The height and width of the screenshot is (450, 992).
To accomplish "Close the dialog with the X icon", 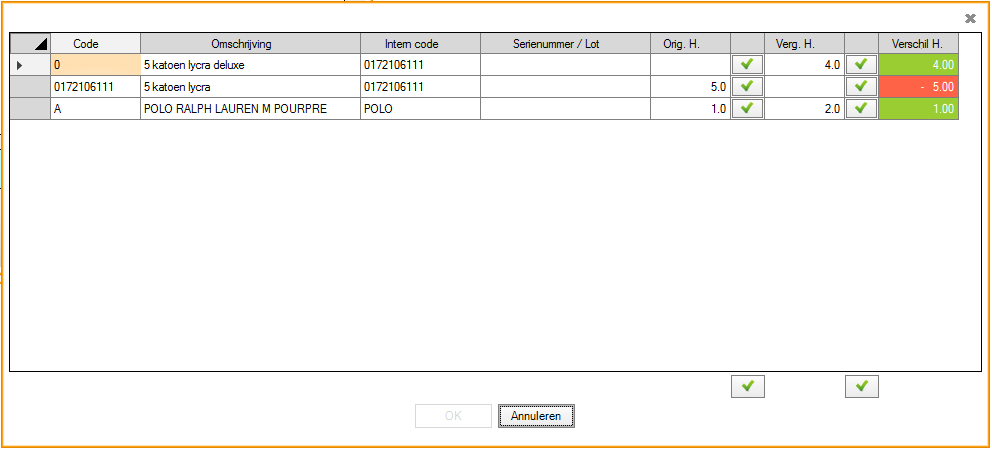I will pos(970,18).
